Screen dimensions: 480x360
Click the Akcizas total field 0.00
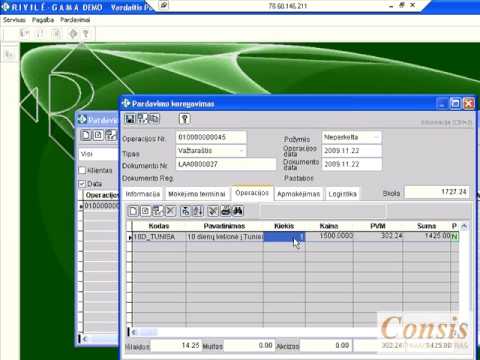click(x=325, y=345)
